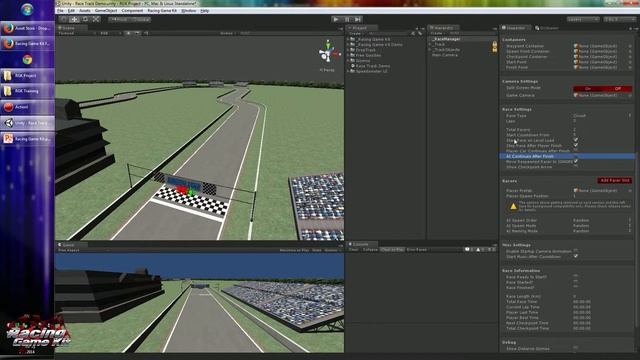Open the Create dropdown in Project panel
Image resolution: width=640 pixels, height=360 pixels.
pos(356,33)
